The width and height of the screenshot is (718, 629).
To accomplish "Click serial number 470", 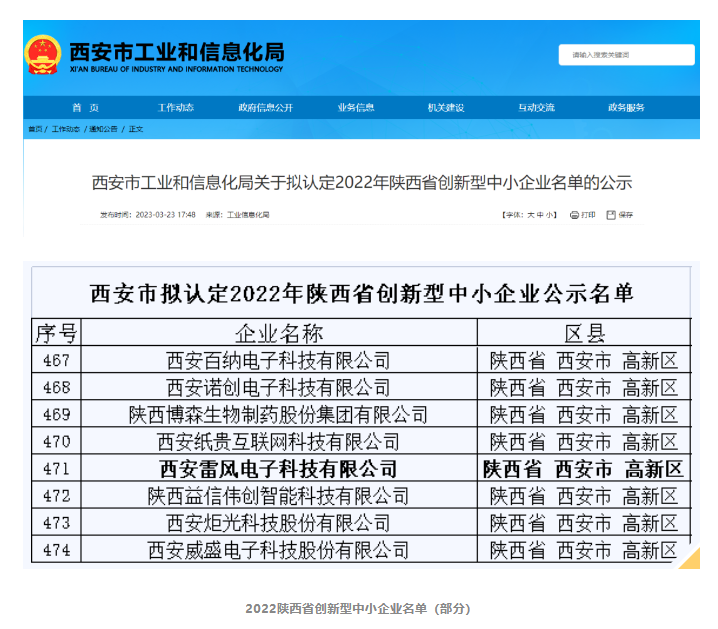I will 56,441.
